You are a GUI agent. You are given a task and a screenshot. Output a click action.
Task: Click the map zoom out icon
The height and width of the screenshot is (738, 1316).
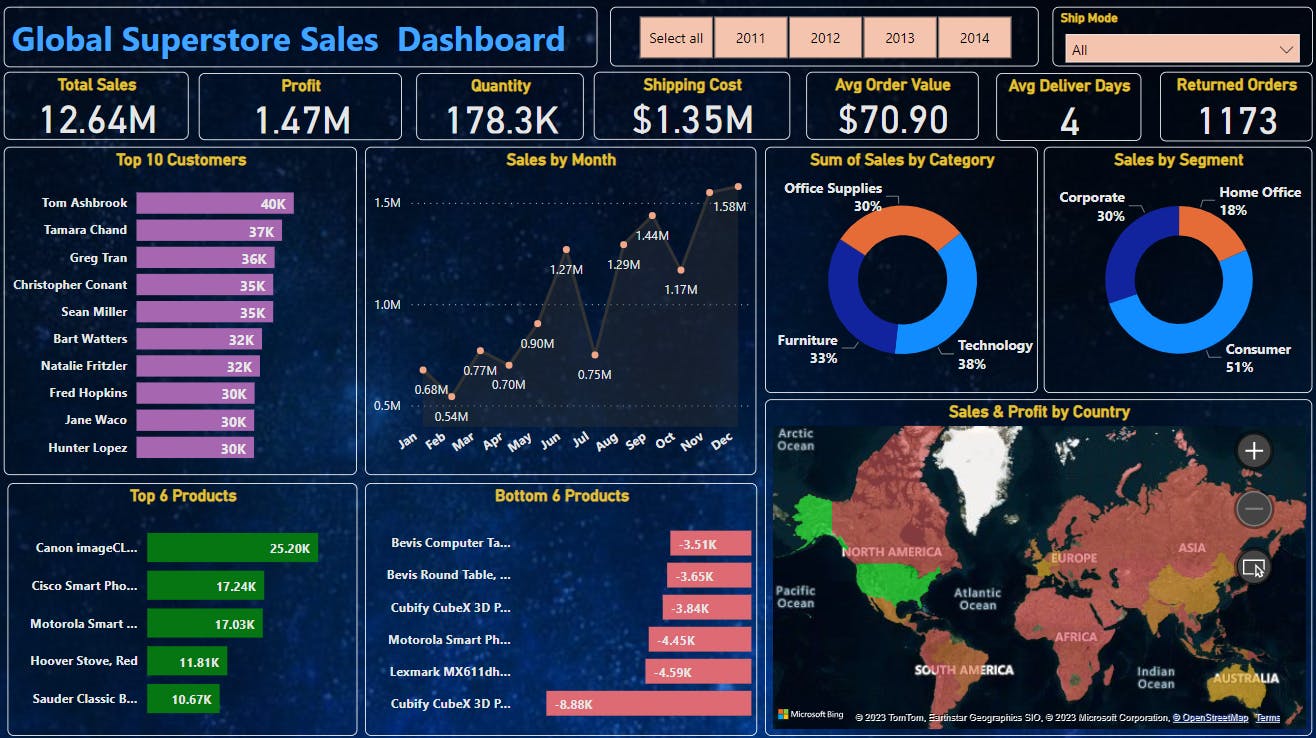tap(1253, 508)
